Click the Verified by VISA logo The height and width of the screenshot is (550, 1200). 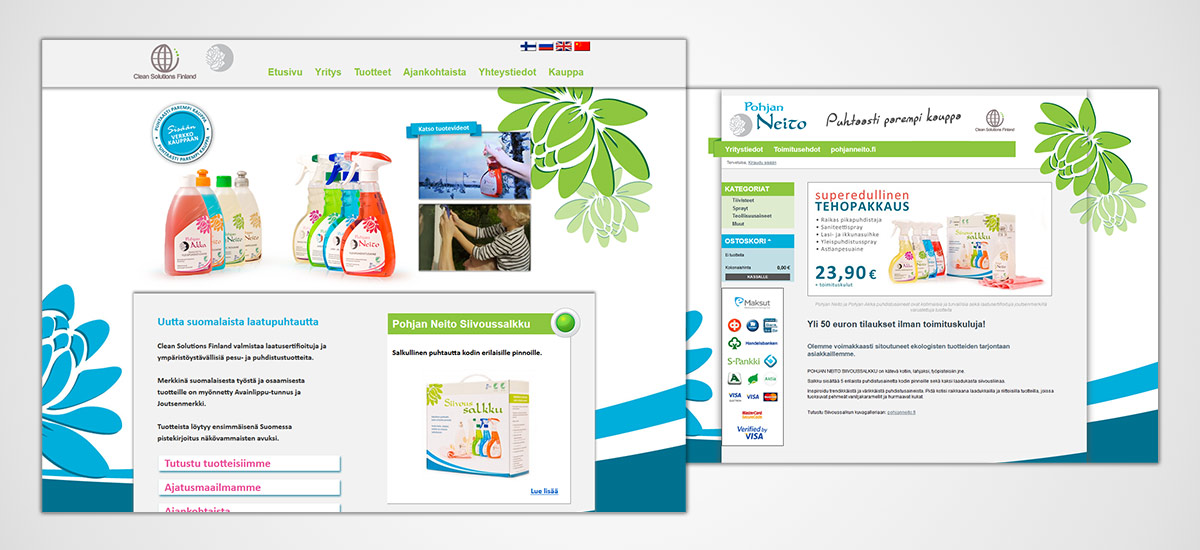click(752, 432)
